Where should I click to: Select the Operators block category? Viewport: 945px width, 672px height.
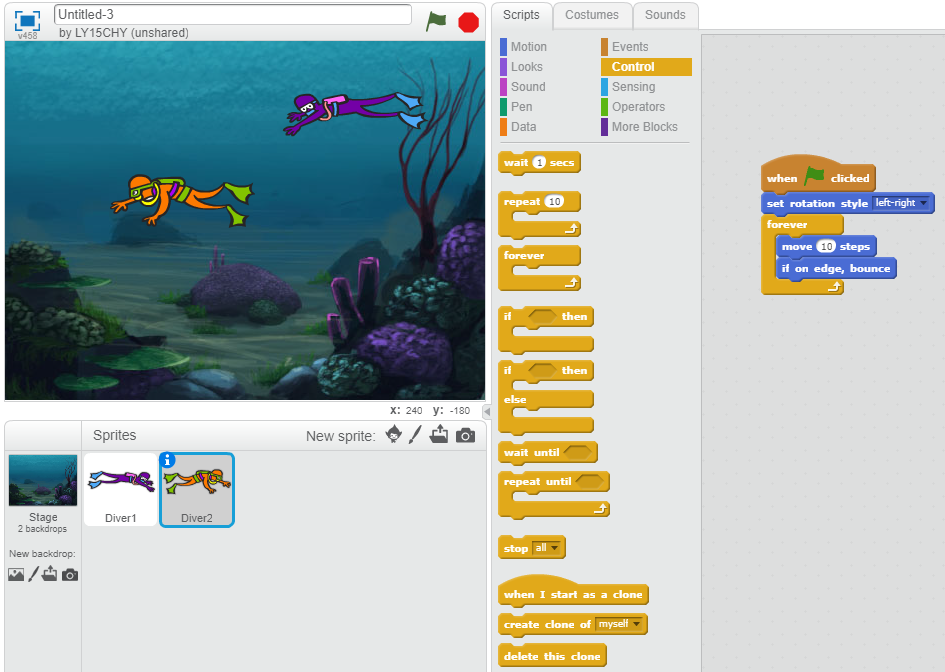(637, 107)
